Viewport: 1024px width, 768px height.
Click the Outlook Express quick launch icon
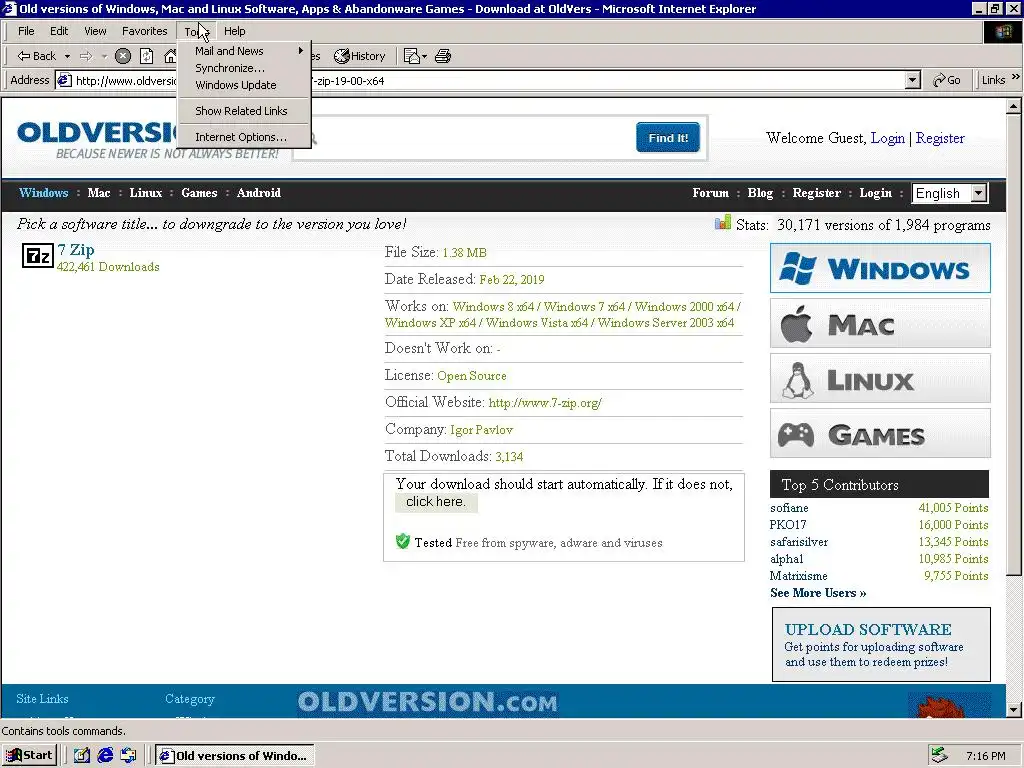click(129, 756)
